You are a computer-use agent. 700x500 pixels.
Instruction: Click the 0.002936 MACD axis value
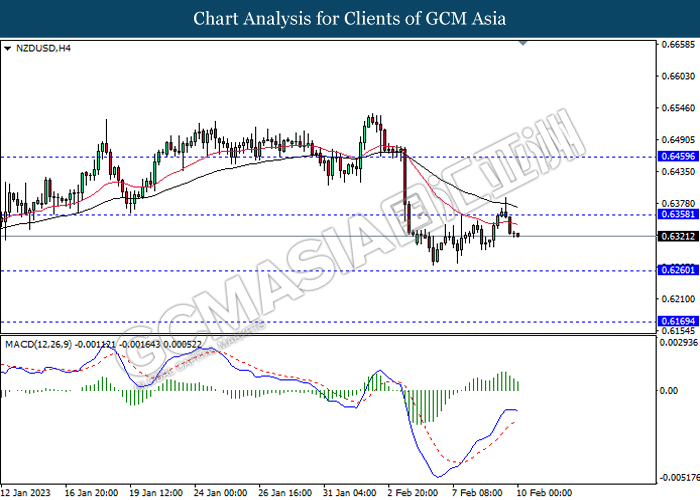pyautogui.click(x=679, y=342)
